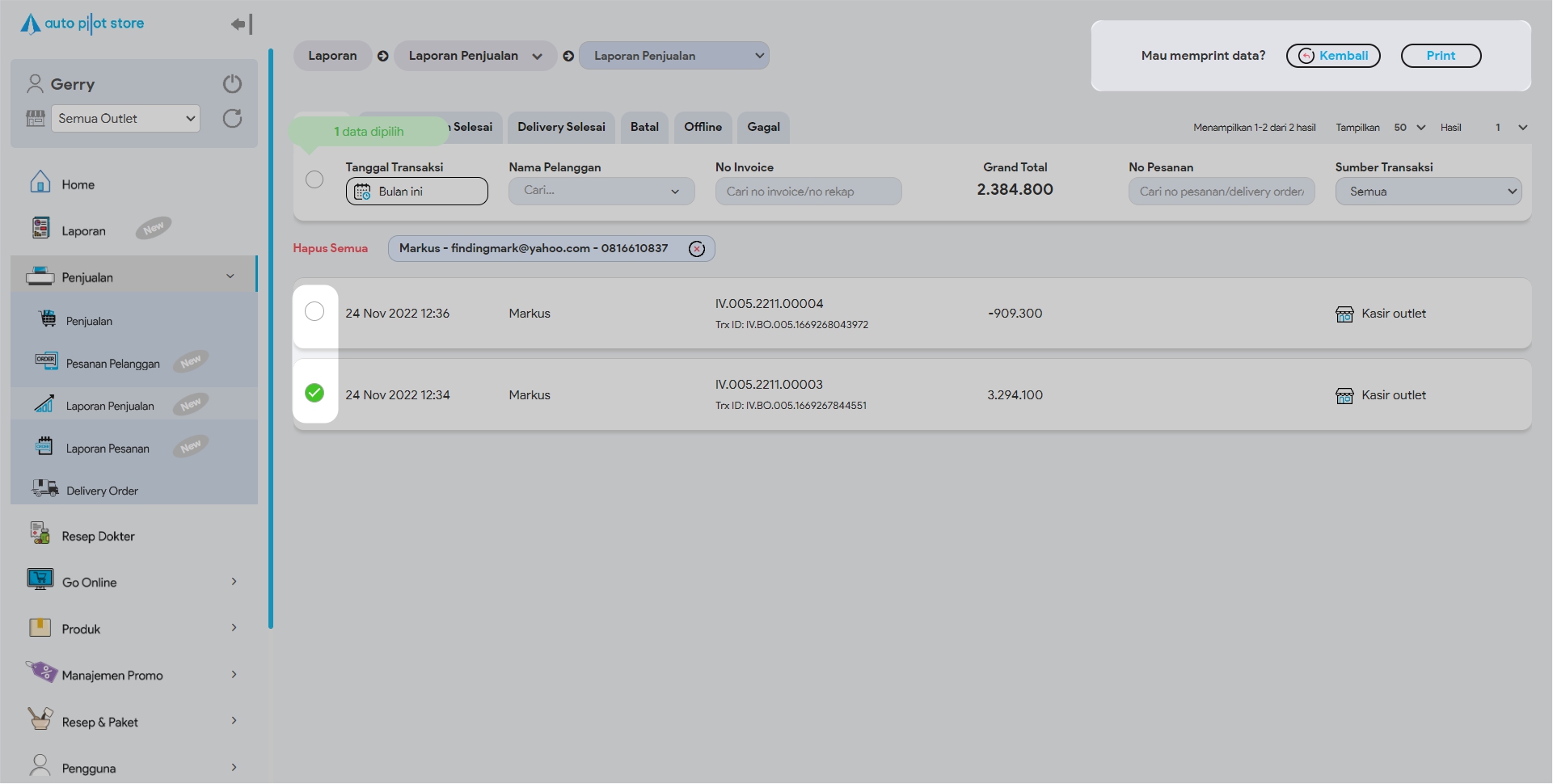1553x784 pixels.
Task: Open Pesanan Pelanggan in the sidebar
Action: [112, 364]
